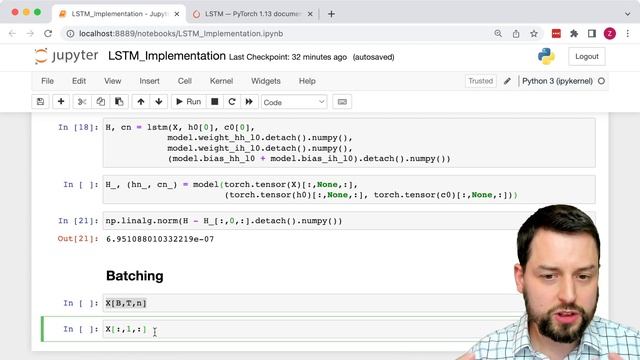Bookmark this page with star icon

click(x=534, y=33)
